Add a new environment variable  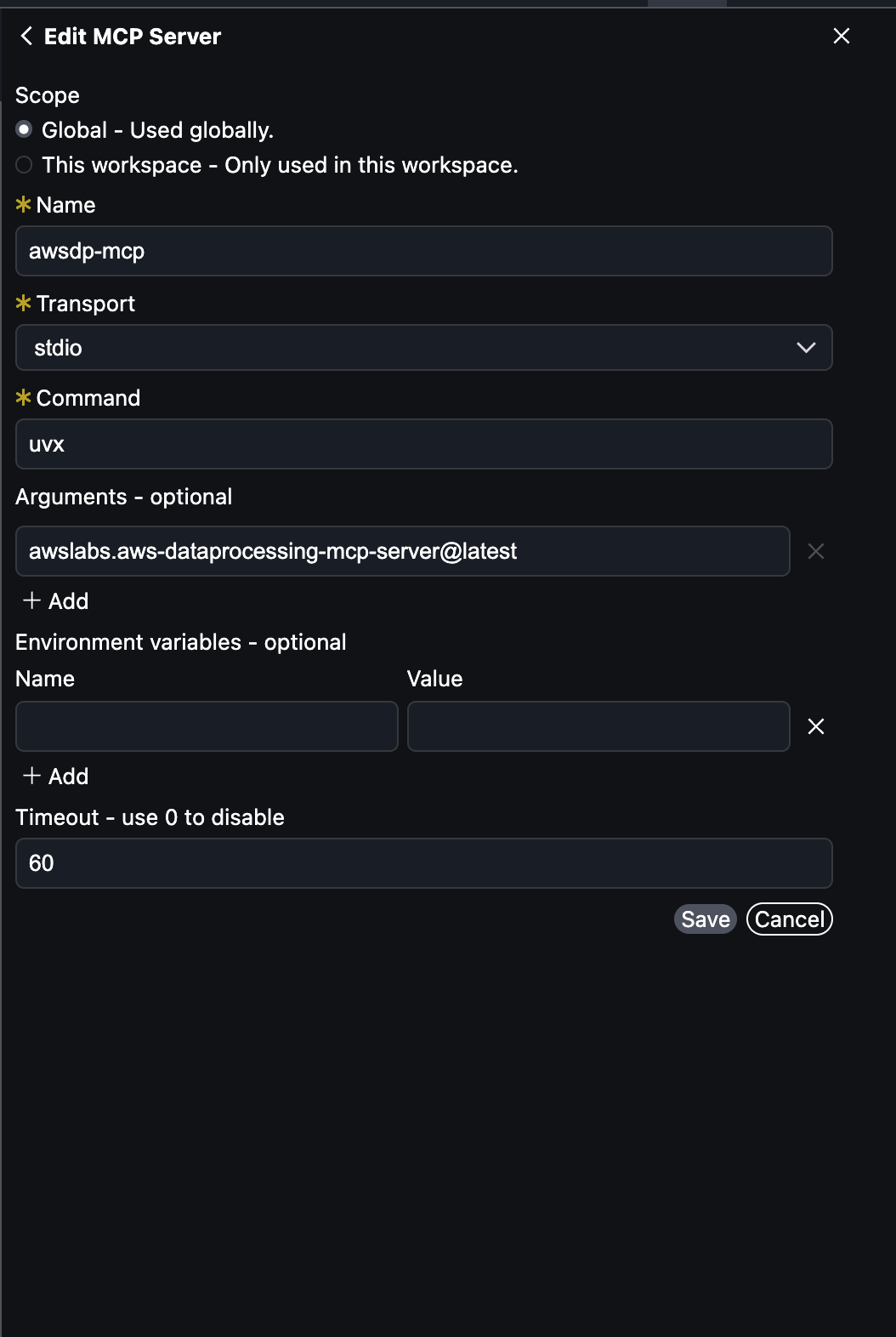(x=56, y=777)
